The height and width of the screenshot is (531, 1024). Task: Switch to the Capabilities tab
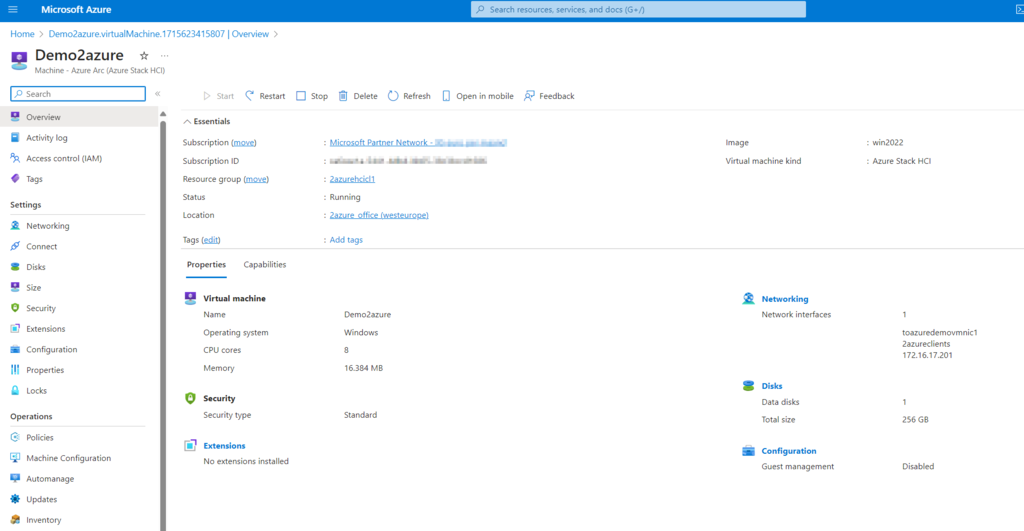click(x=264, y=265)
